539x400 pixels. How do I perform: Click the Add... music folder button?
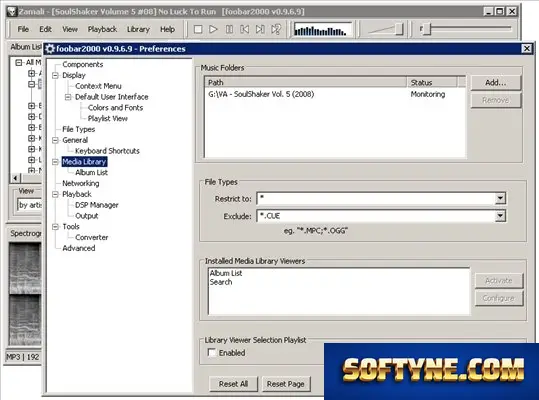tap(496, 83)
